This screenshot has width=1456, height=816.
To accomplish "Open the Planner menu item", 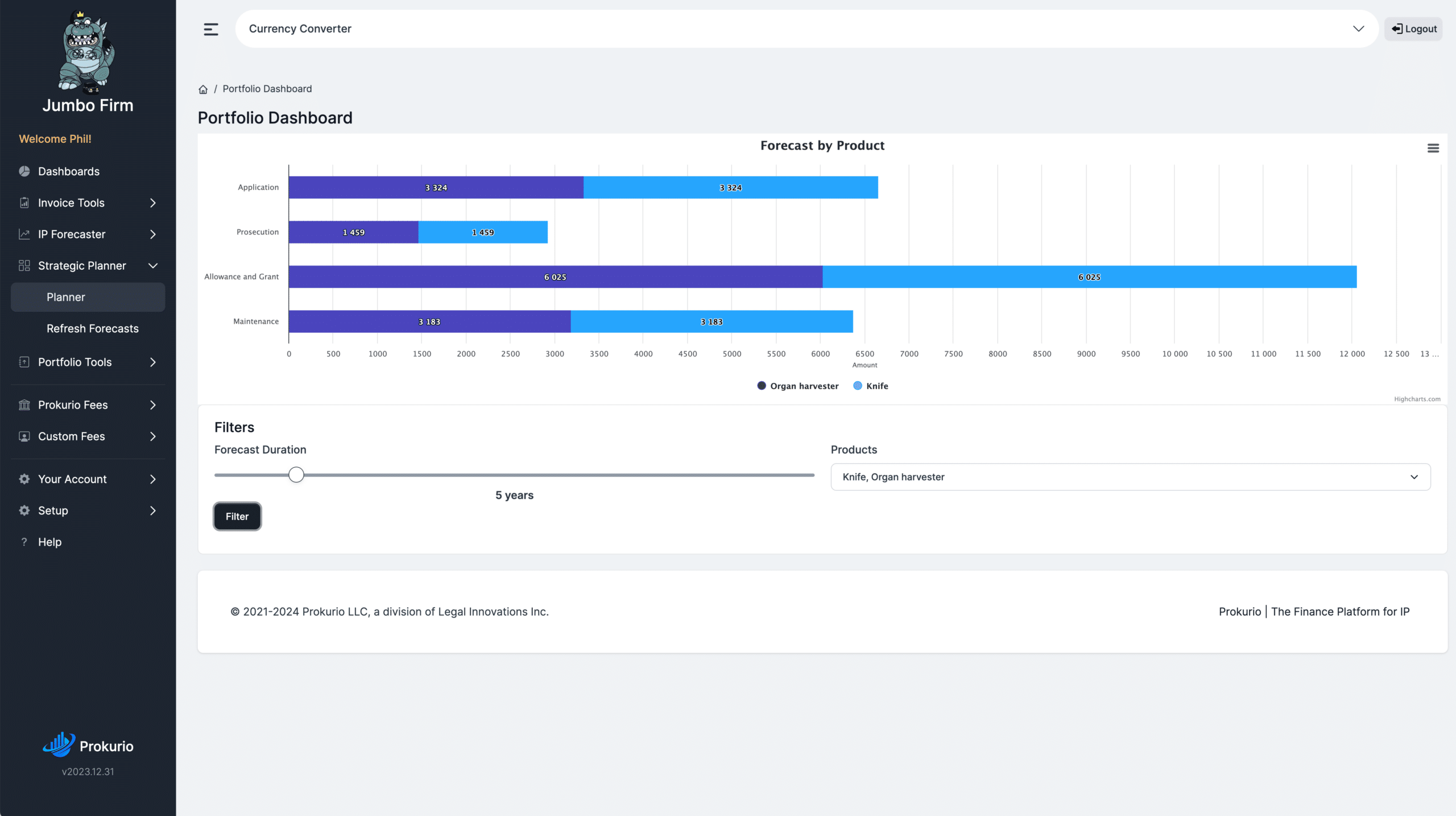I will 88,297.
